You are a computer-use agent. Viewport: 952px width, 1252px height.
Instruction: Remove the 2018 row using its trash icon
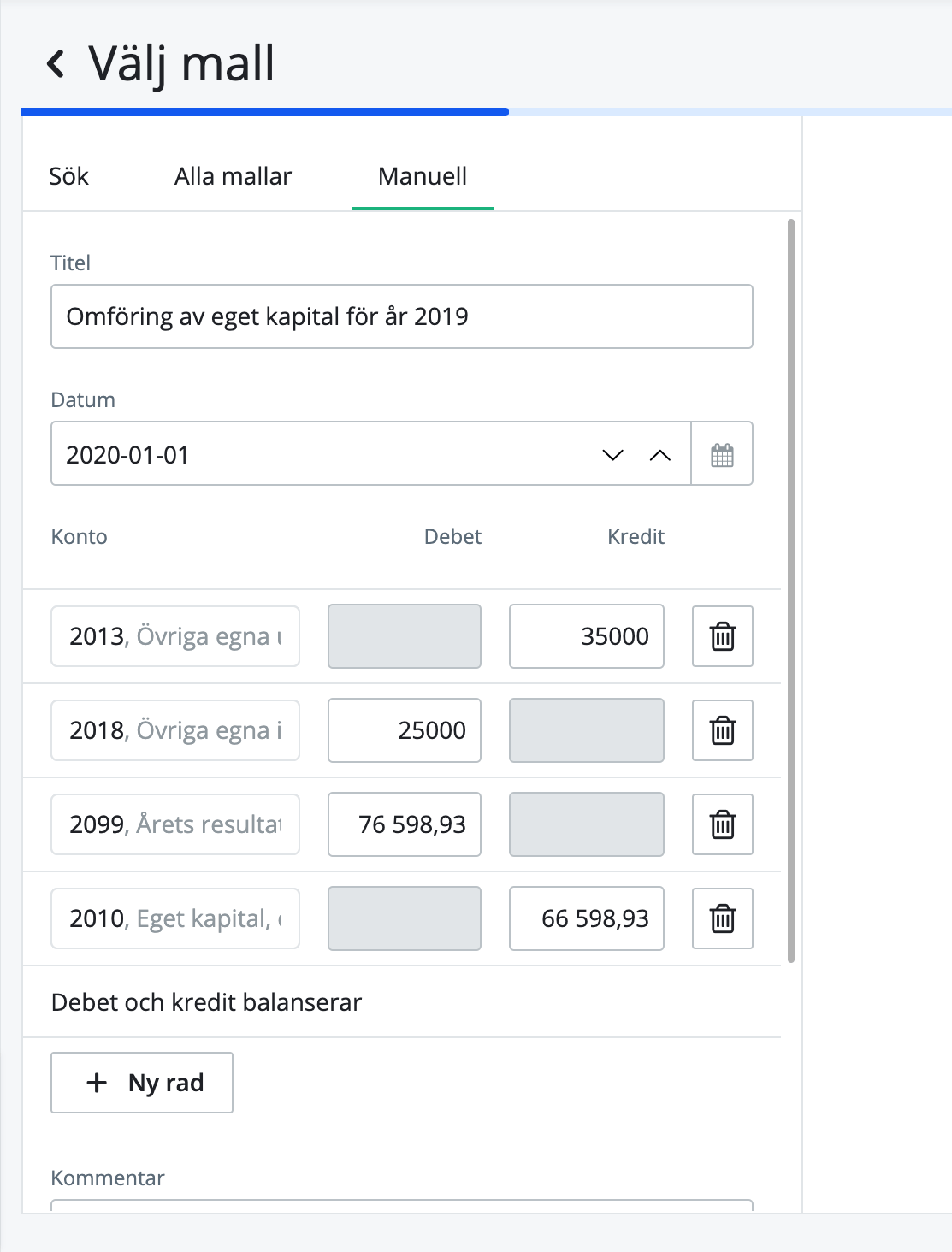(x=721, y=730)
